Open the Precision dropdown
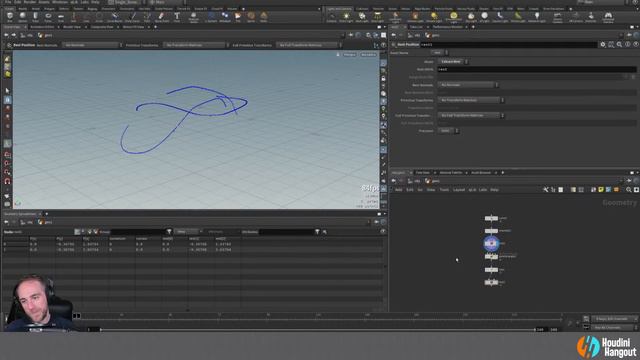 [448, 131]
